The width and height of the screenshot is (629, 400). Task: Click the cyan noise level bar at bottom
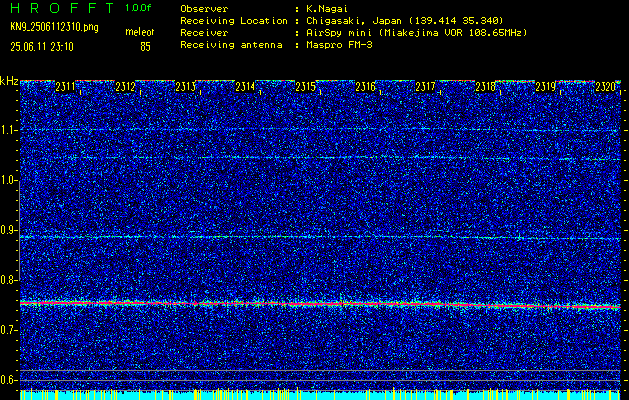pyautogui.click(x=320, y=395)
